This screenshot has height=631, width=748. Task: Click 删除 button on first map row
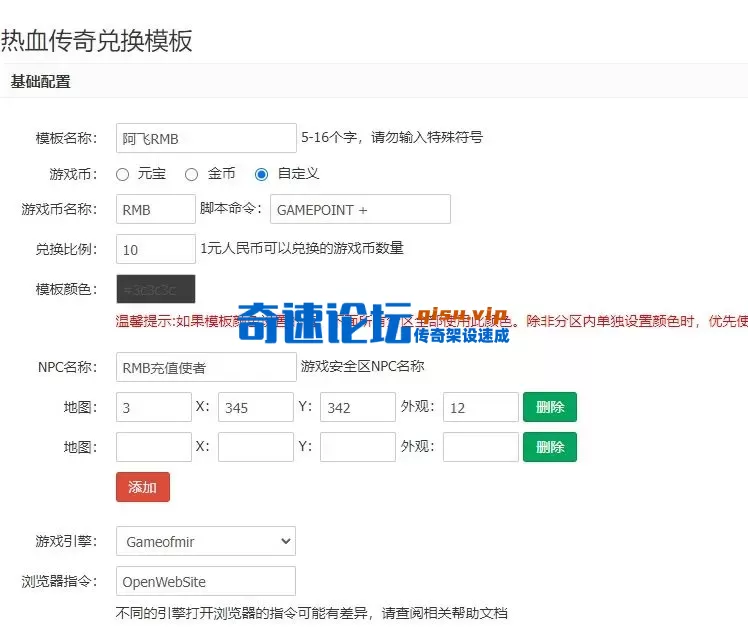click(x=549, y=407)
